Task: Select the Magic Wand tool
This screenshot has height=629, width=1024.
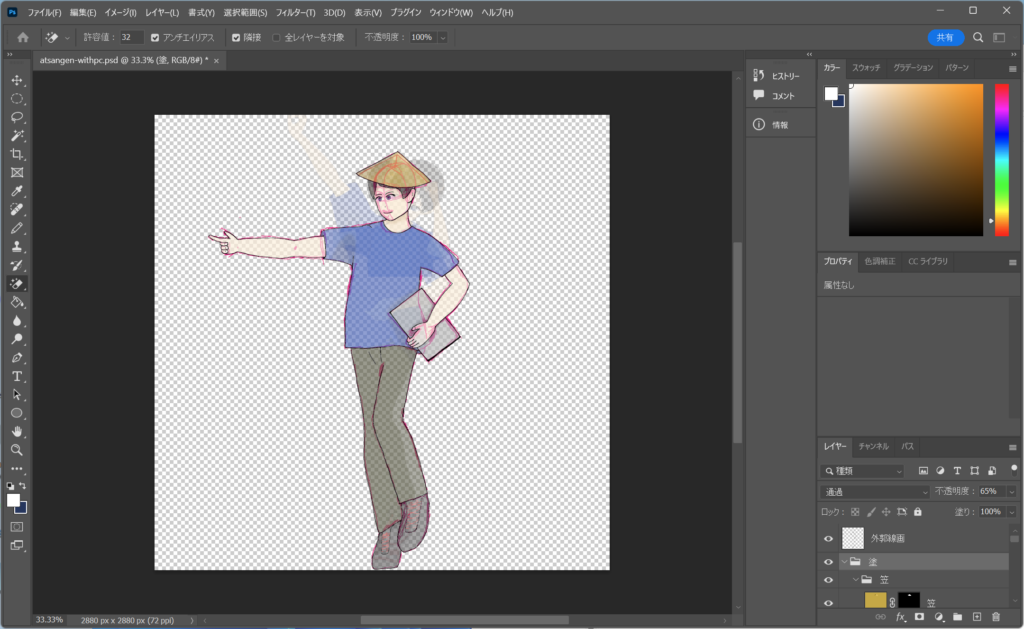Action: (x=17, y=136)
